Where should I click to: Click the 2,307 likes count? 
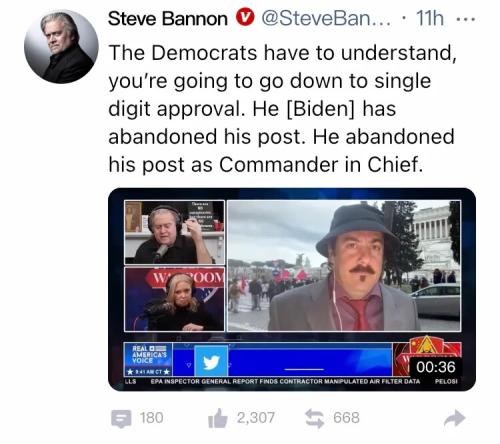pyautogui.click(x=256, y=418)
